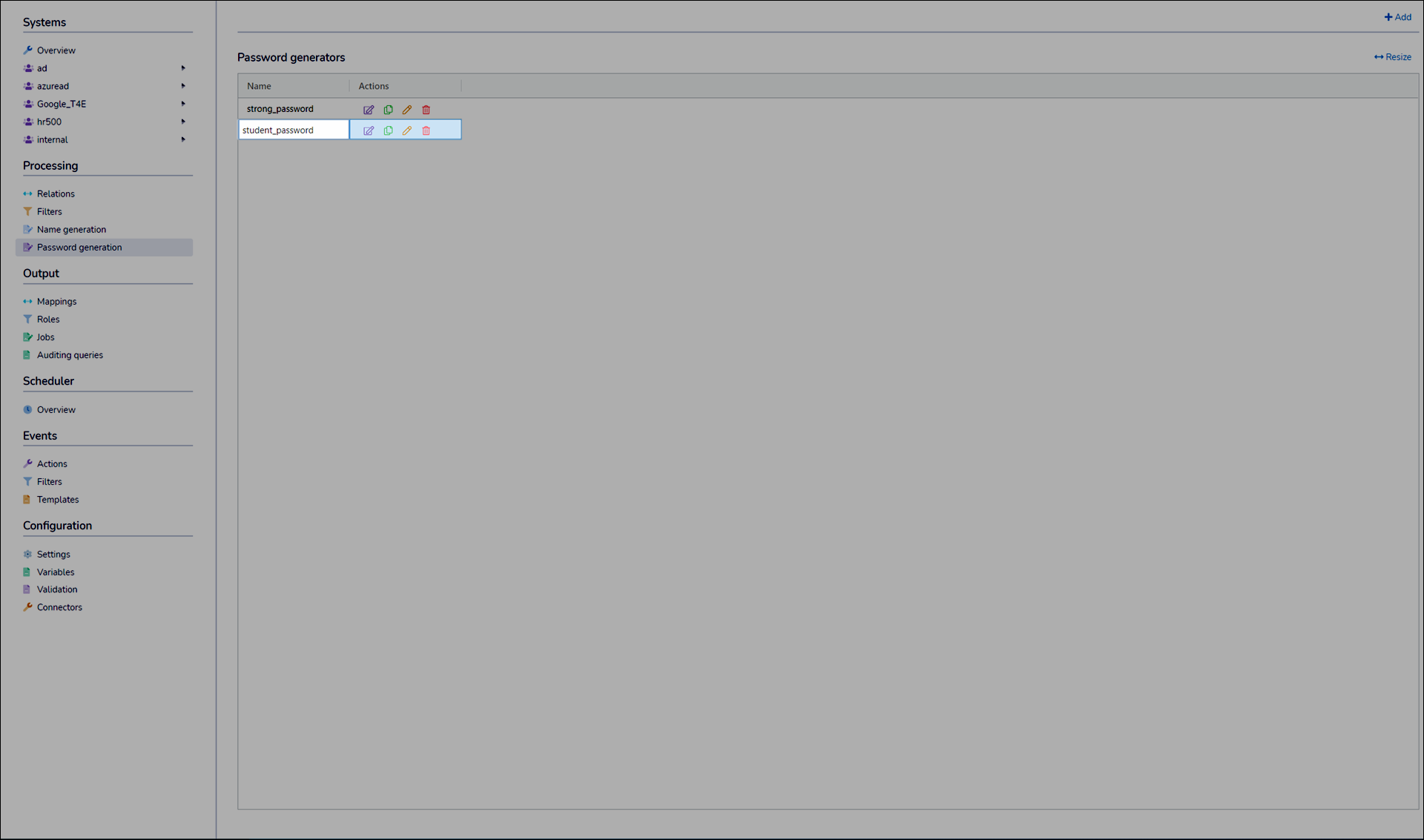Click the Add button
Viewport: 1424px width, 840px height.
coord(1398,17)
